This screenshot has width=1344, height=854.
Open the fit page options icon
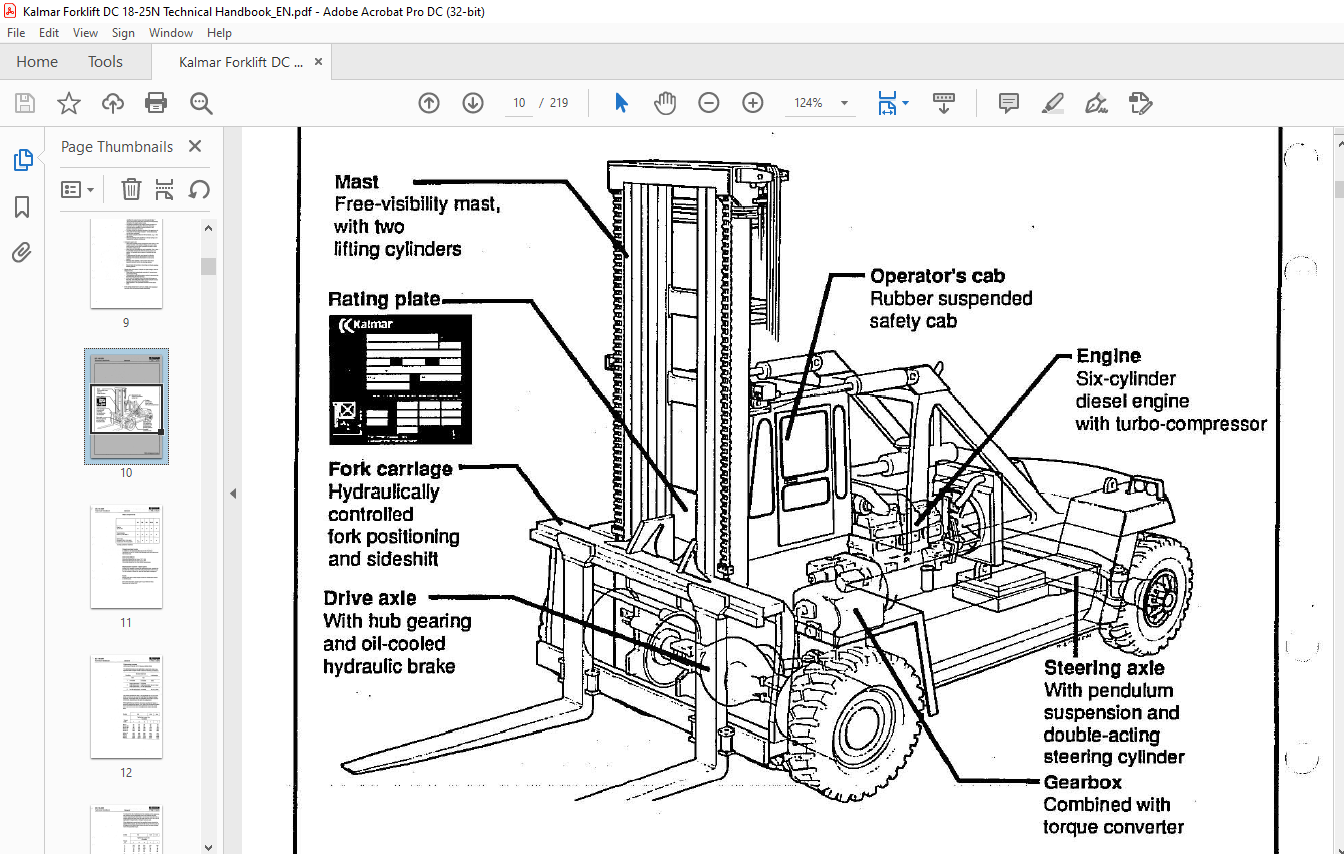(887, 103)
